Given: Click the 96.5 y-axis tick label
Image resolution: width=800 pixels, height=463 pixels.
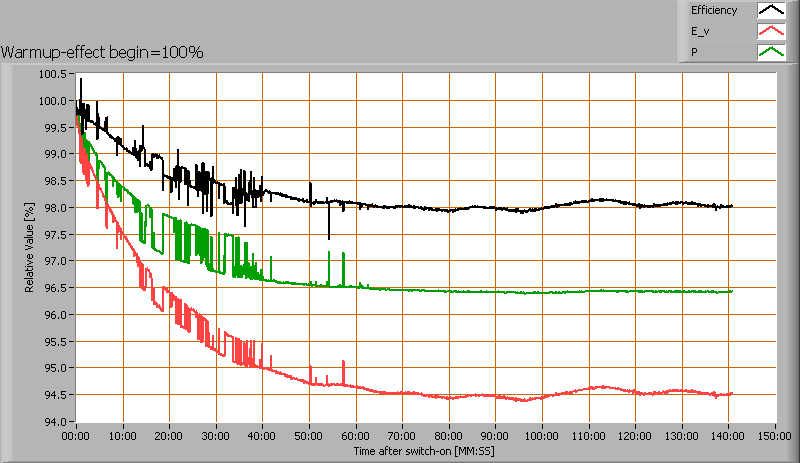Looking at the screenshot, I should (x=56, y=288).
